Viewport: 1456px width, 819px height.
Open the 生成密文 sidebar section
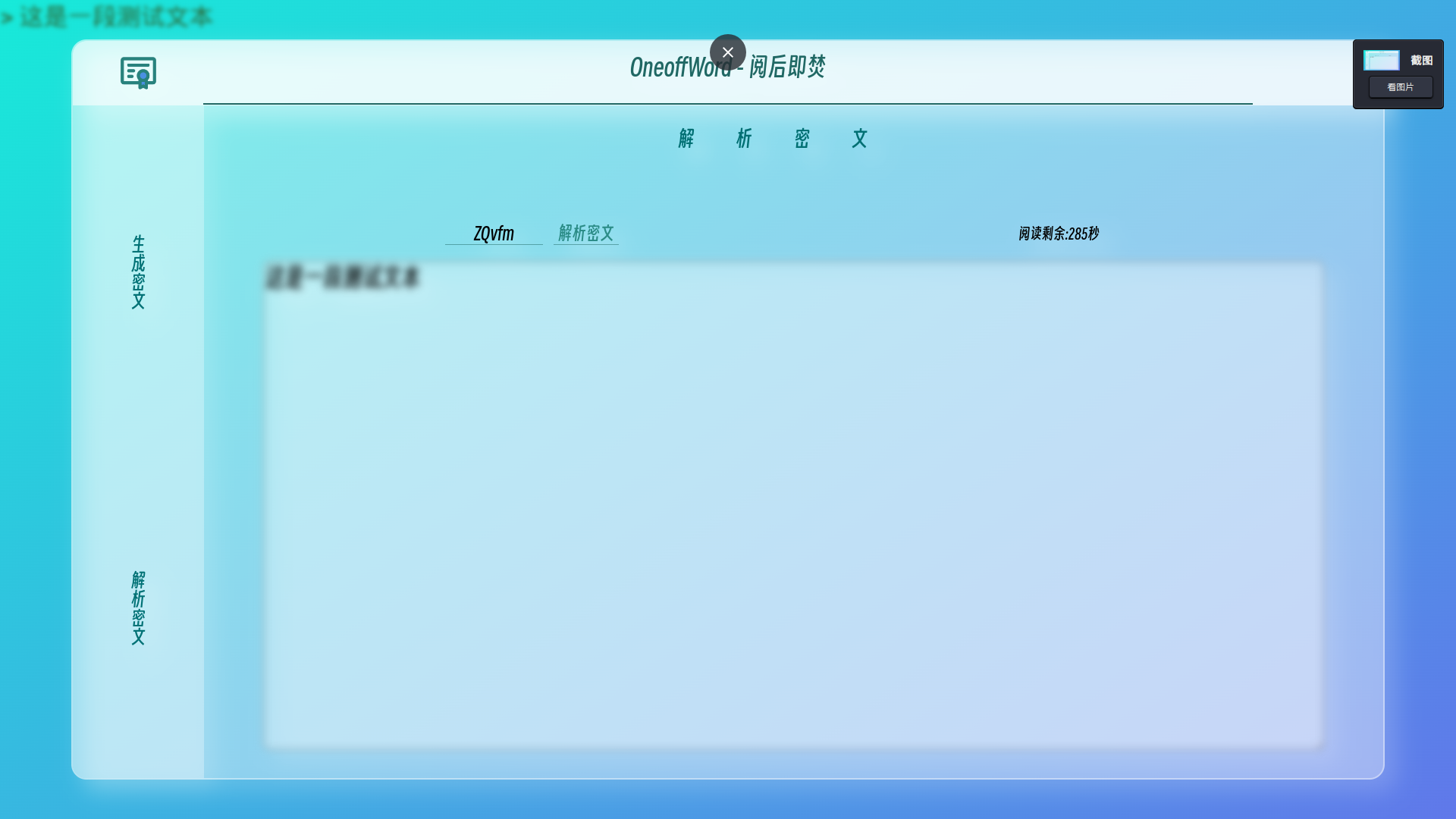coord(138,271)
